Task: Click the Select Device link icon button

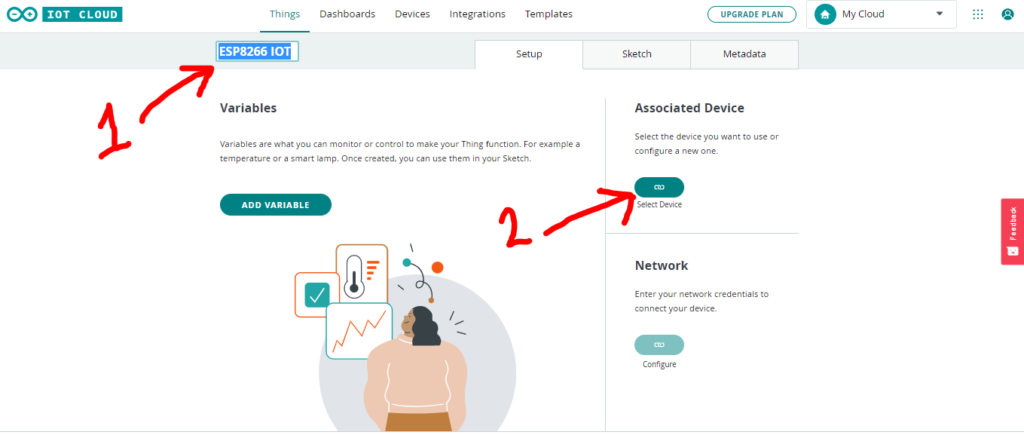Action: point(659,187)
